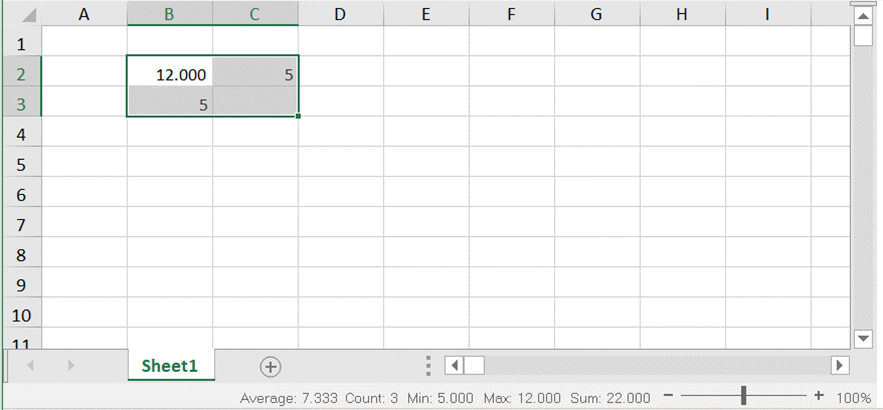Select column D header
This screenshot has width=883, height=410.
click(x=340, y=14)
